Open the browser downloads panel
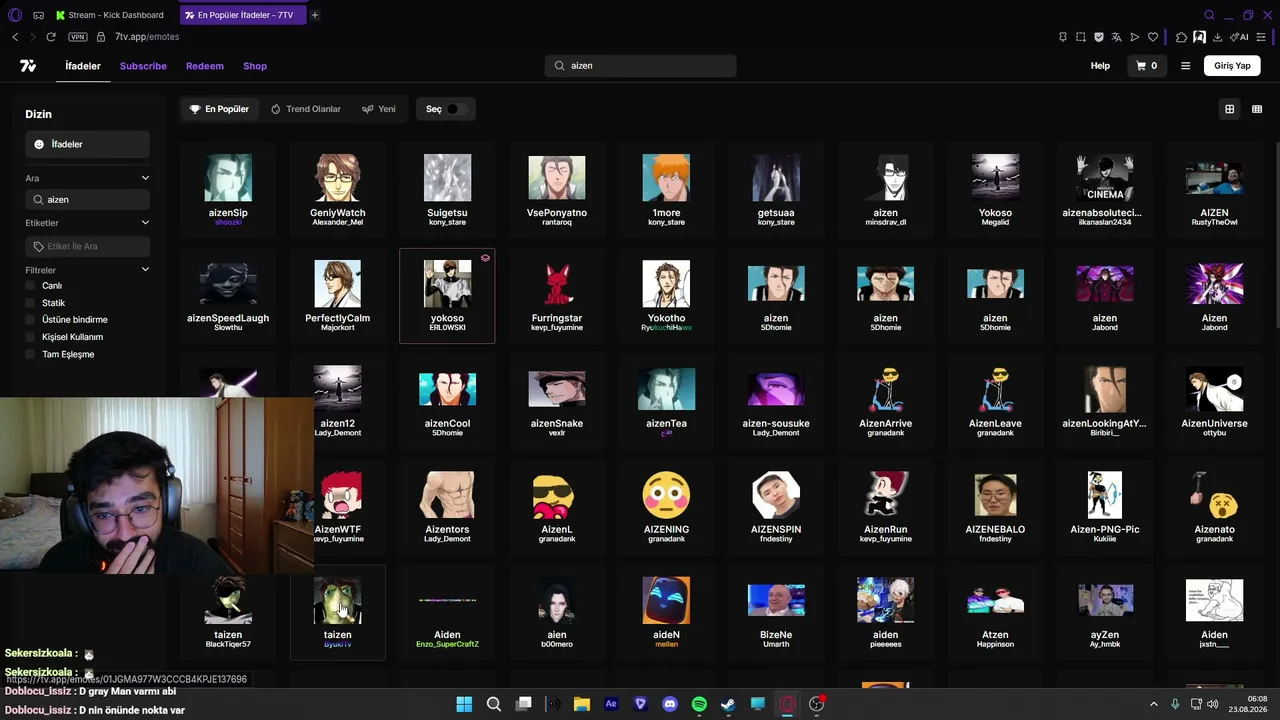 (x=1217, y=37)
